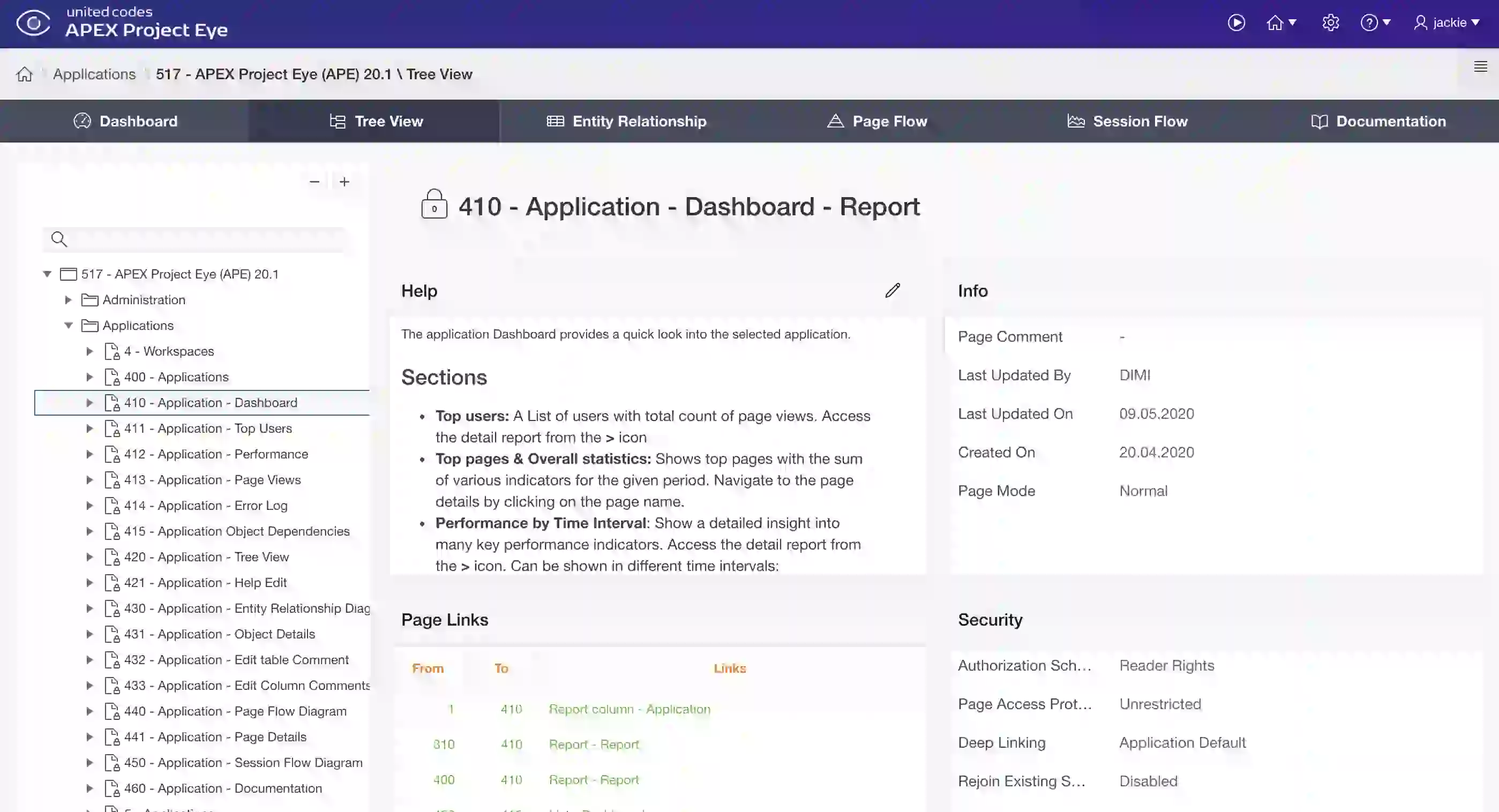Open the Report - Report link from 310
1499x812 pixels.
pyautogui.click(x=594, y=745)
